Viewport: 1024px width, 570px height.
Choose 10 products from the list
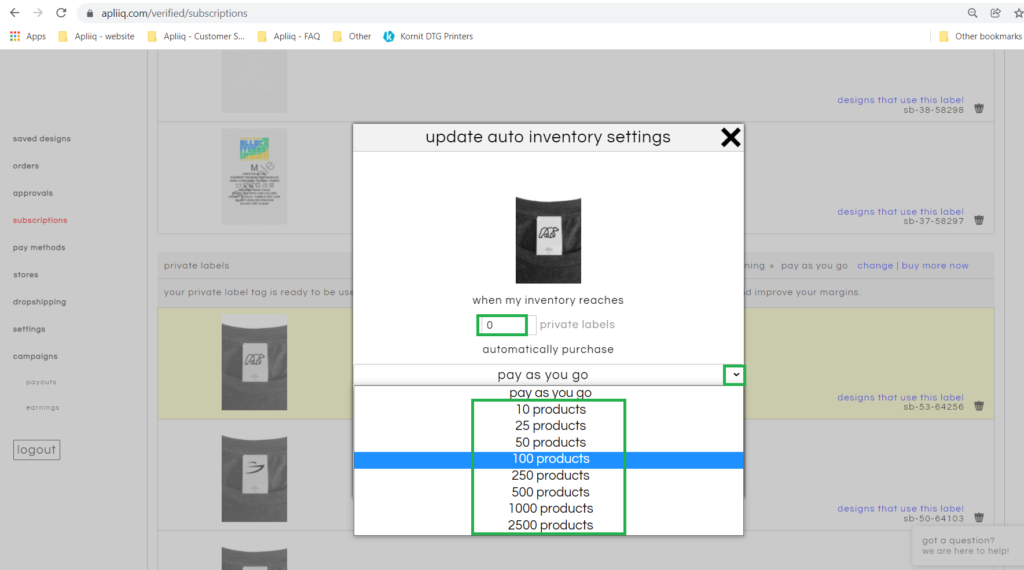(x=550, y=409)
